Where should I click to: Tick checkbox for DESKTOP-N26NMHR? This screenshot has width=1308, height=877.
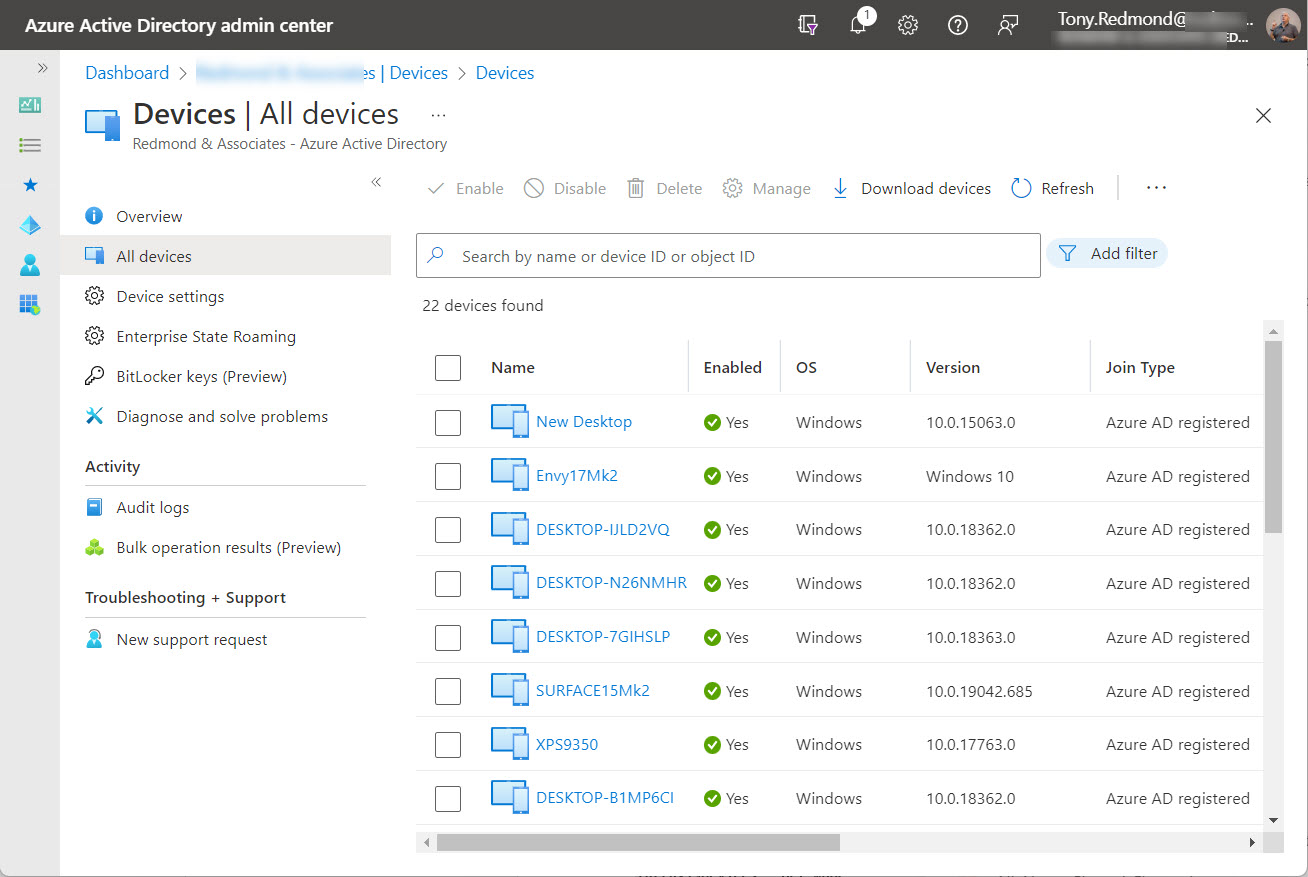(x=448, y=583)
